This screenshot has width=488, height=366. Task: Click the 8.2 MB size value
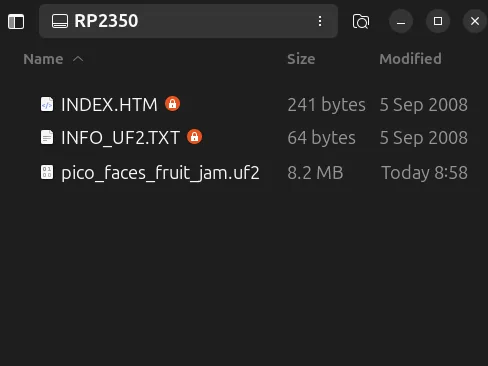(x=315, y=173)
